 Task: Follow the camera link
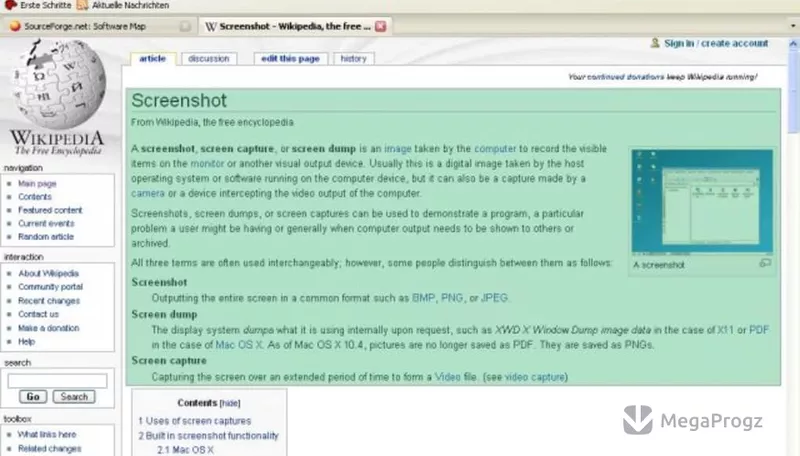[148, 194]
